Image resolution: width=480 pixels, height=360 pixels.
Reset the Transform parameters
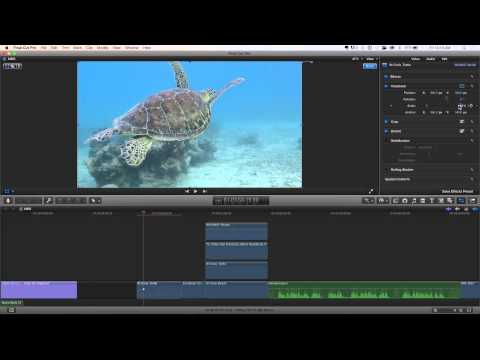(472, 86)
